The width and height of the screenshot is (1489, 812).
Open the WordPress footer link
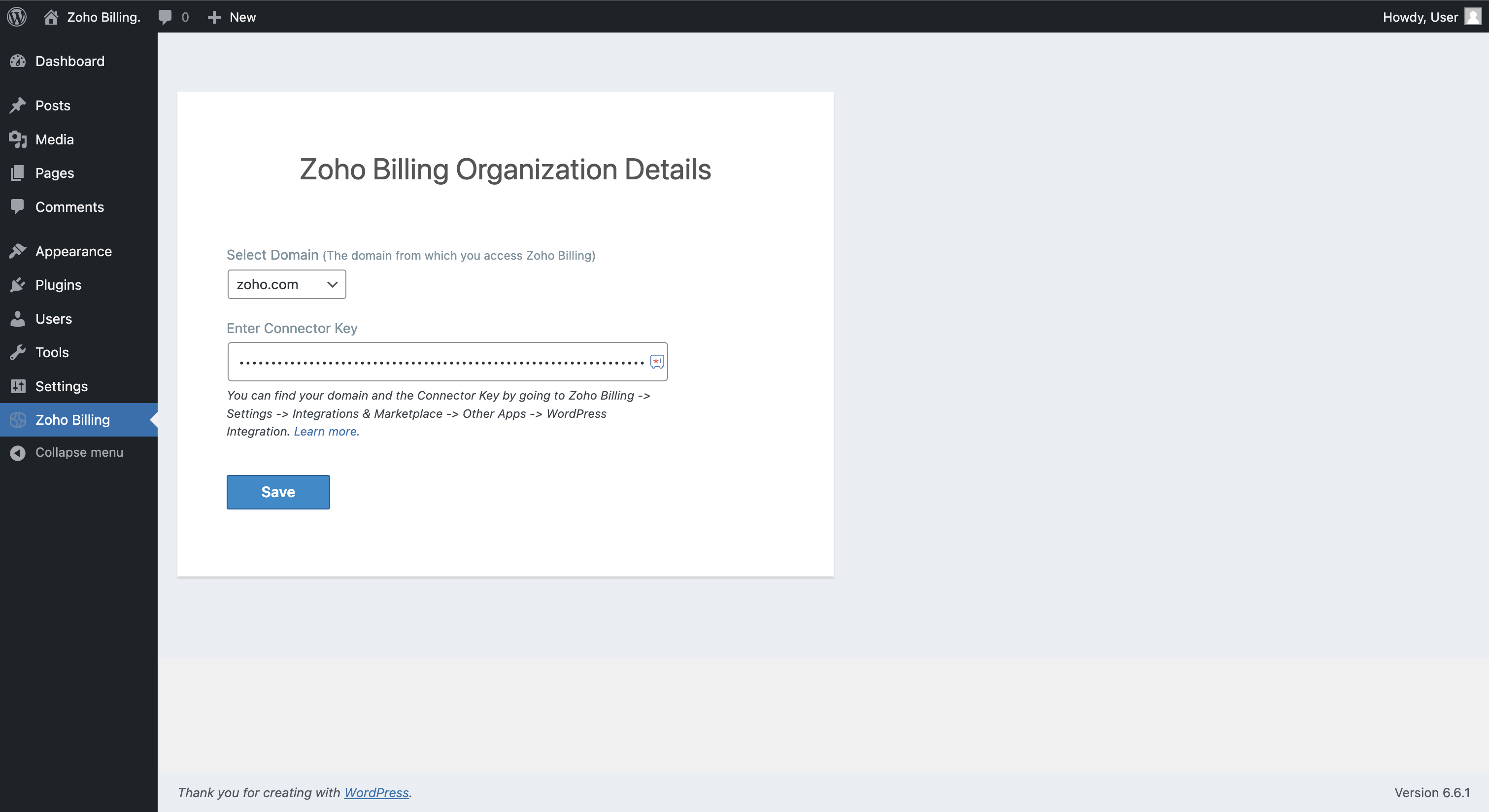click(376, 792)
